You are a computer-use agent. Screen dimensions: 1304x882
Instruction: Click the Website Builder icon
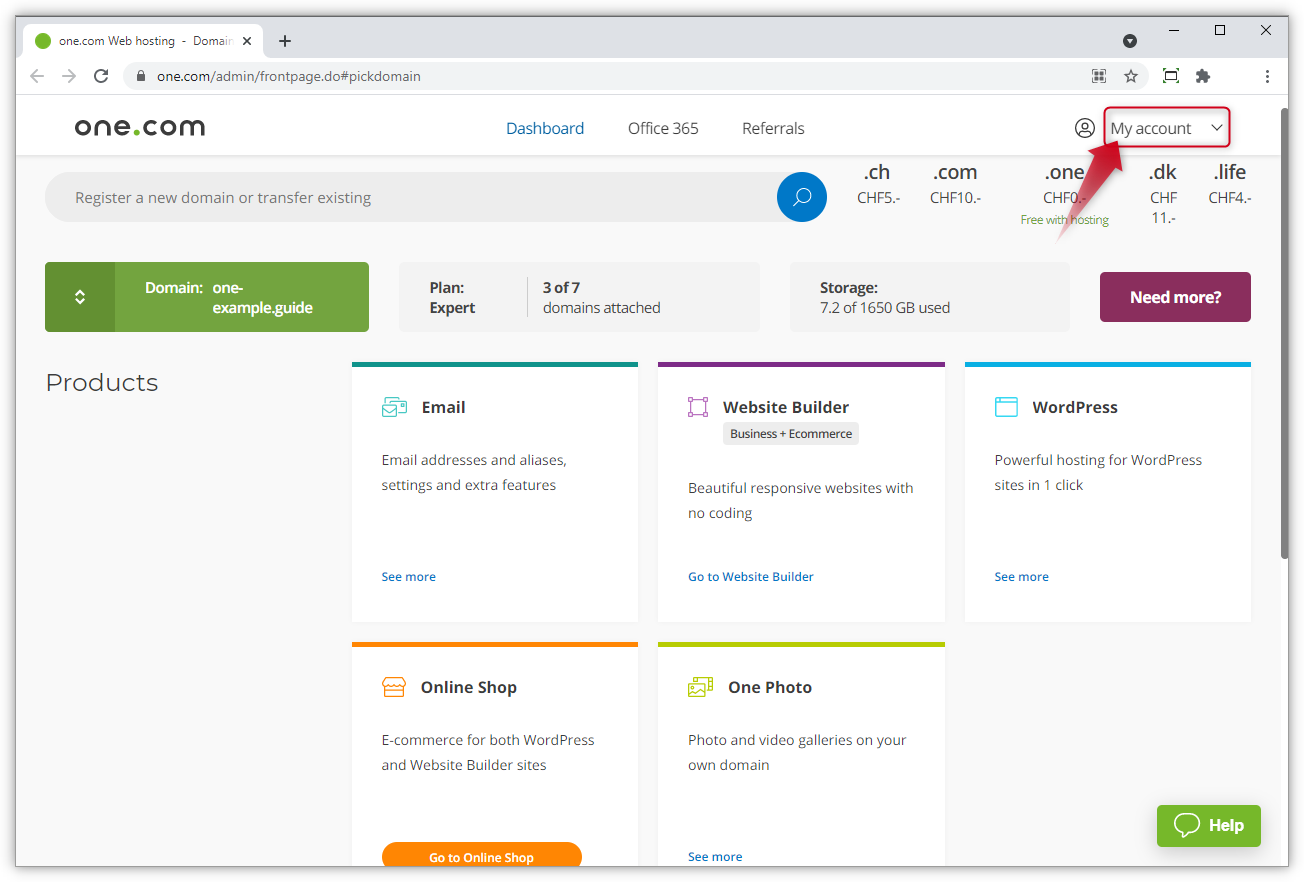[x=698, y=407]
